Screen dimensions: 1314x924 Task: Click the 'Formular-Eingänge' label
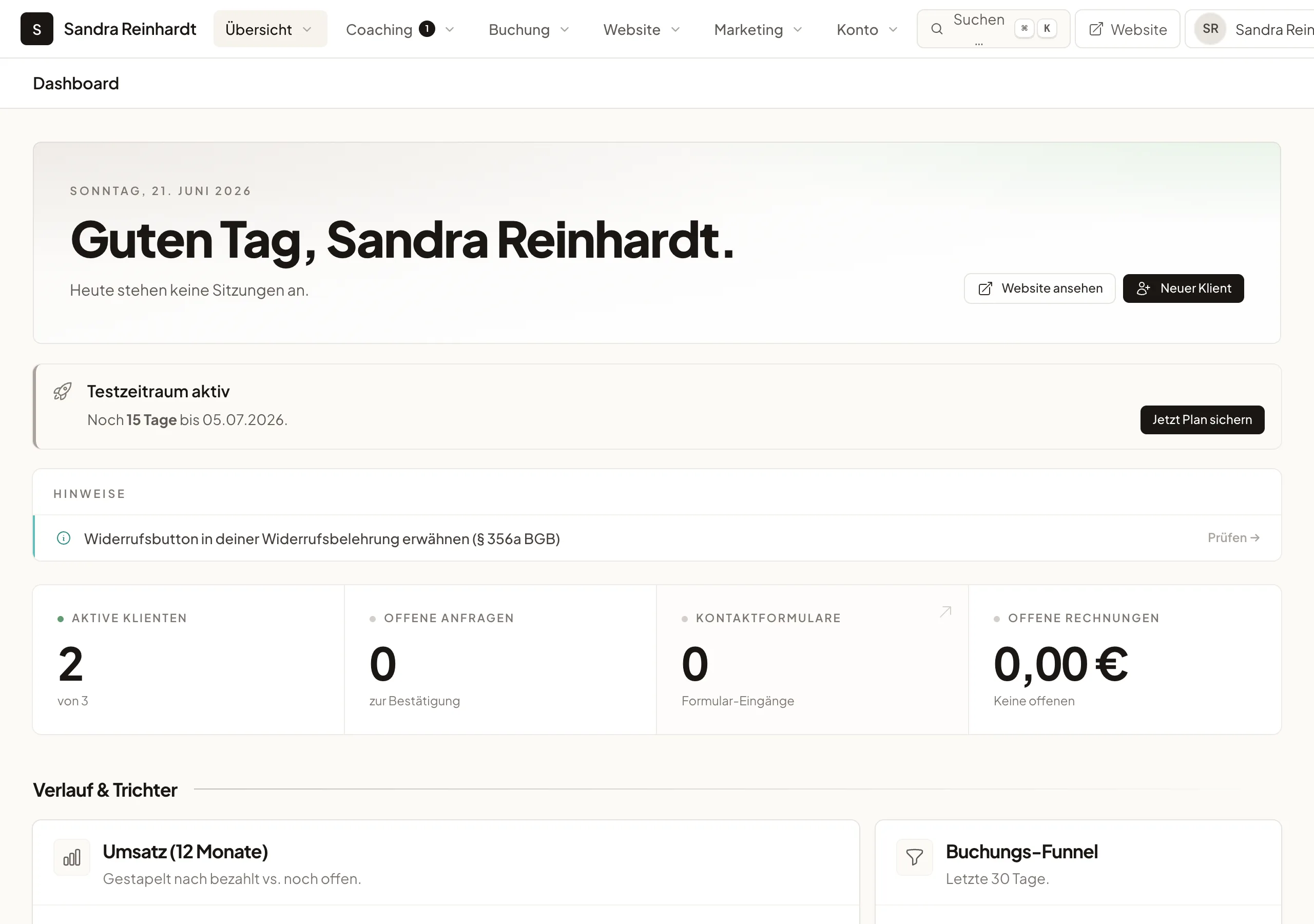tap(738, 701)
